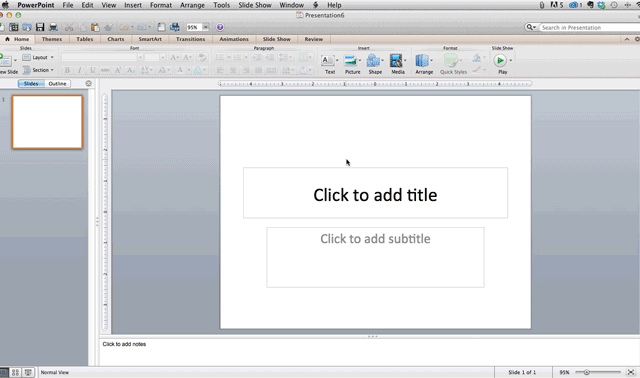Click the Clear Formatting eraser icon
This screenshot has width=640, height=378.
tap(202, 58)
